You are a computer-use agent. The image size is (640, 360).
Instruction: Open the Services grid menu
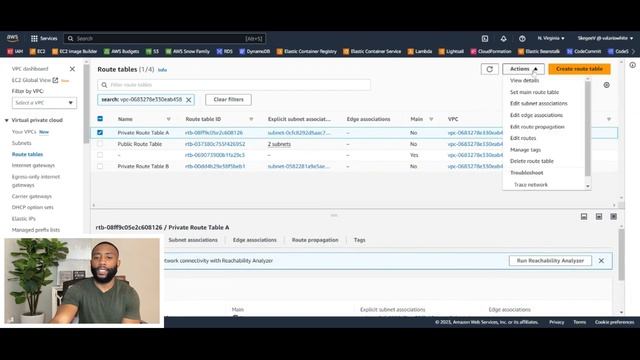tap(44, 38)
